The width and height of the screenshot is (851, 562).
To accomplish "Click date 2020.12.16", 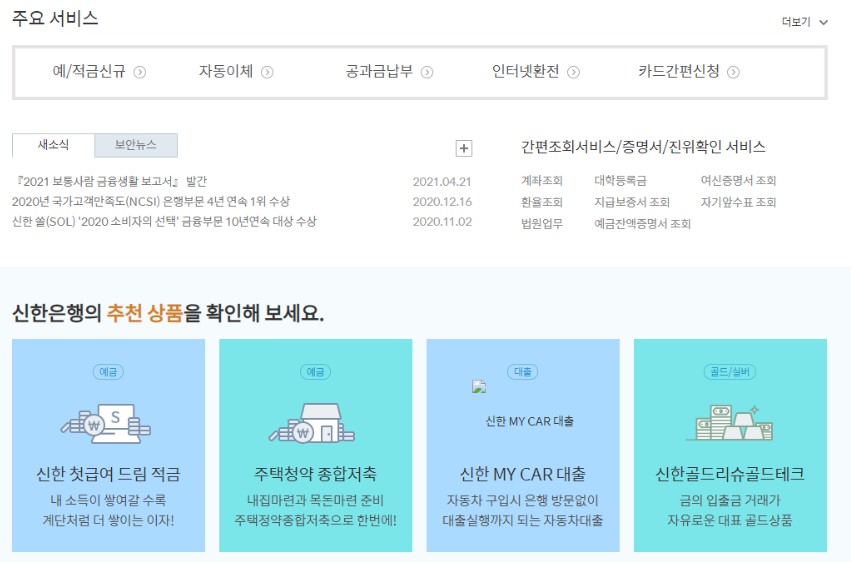I will pos(442,202).
